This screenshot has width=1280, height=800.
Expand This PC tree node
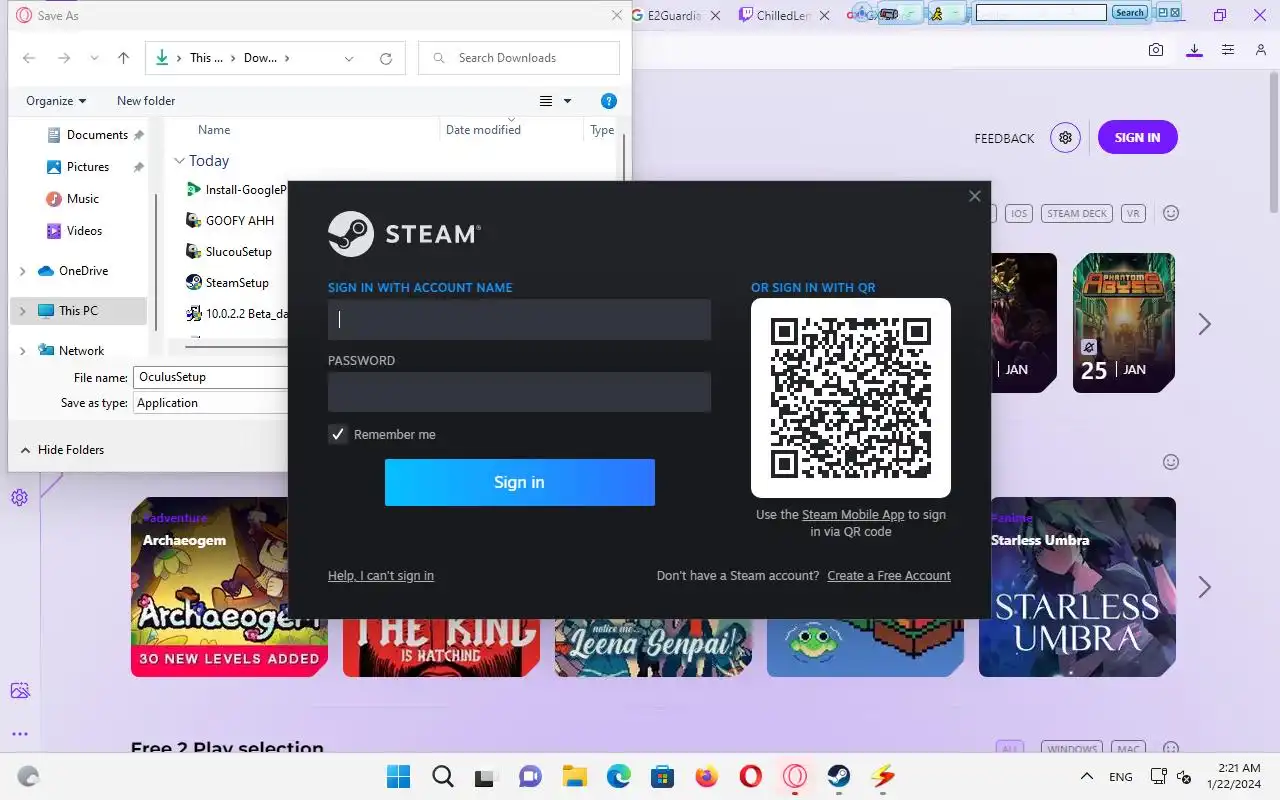pos(23,311)
